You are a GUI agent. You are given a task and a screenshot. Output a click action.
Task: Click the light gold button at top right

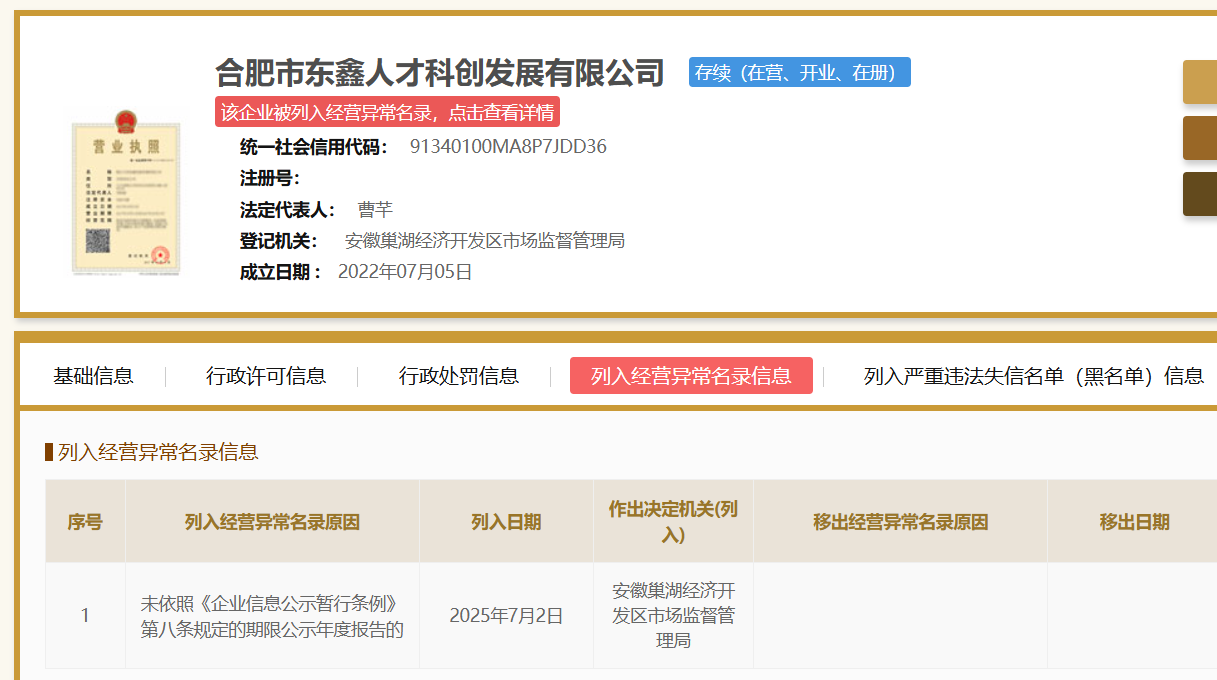1200,82
